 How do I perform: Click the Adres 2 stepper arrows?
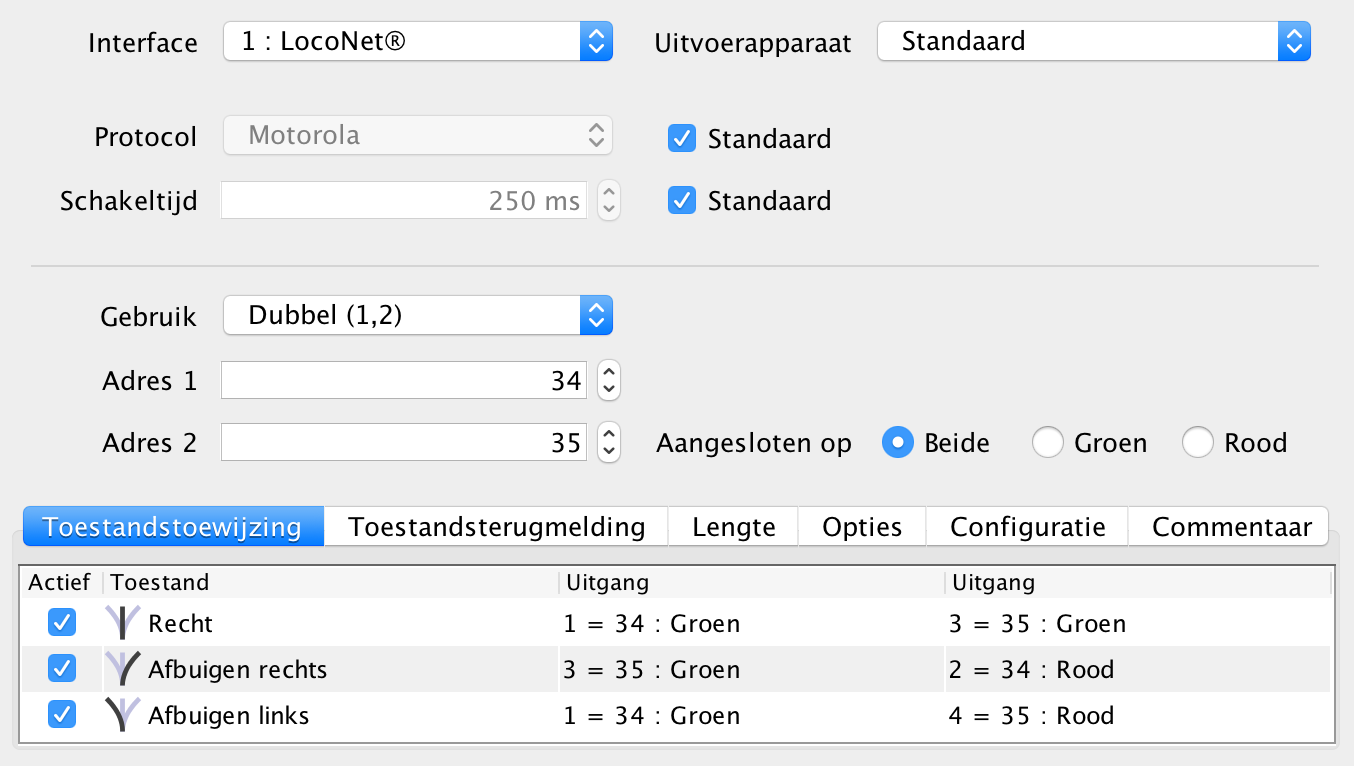(x=609, y=442)
